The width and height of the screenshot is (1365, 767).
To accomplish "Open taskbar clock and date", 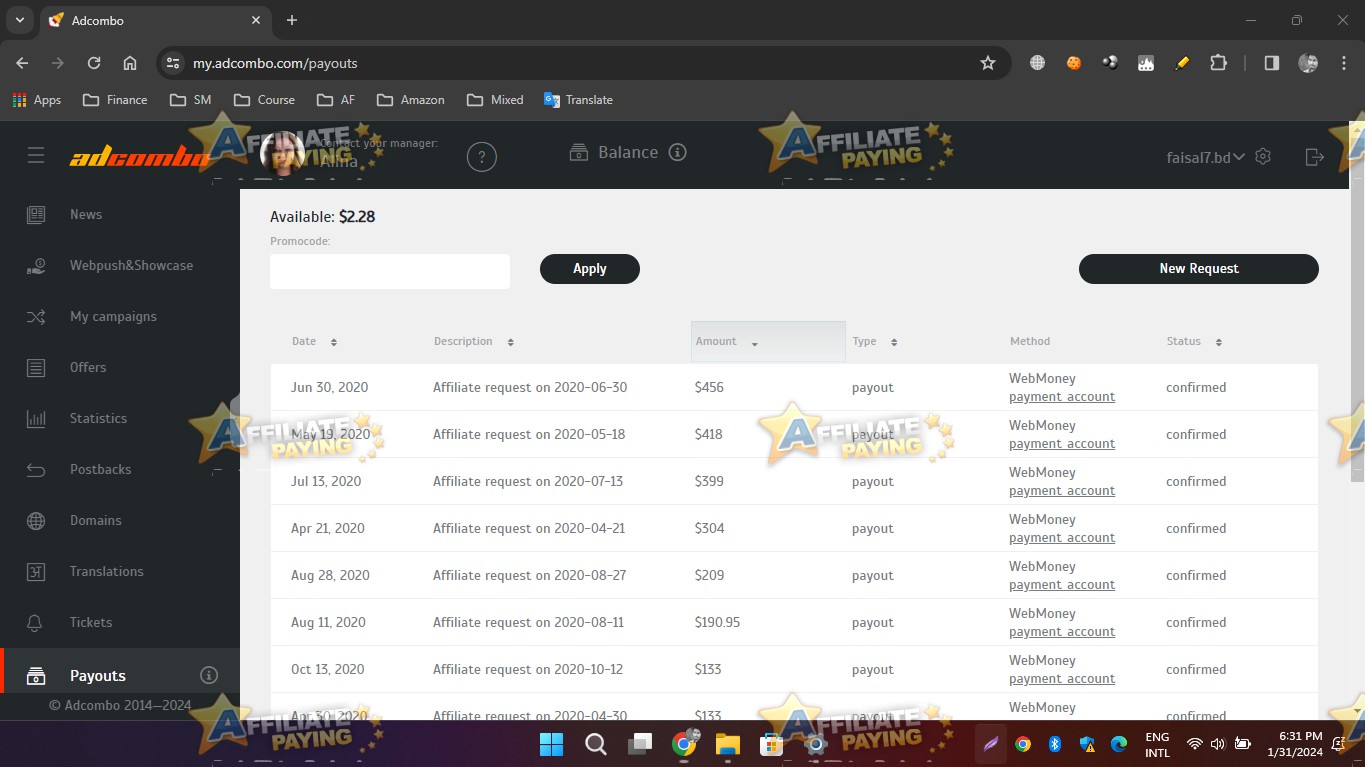I will pyautogui.click(x=1294, y=744).
